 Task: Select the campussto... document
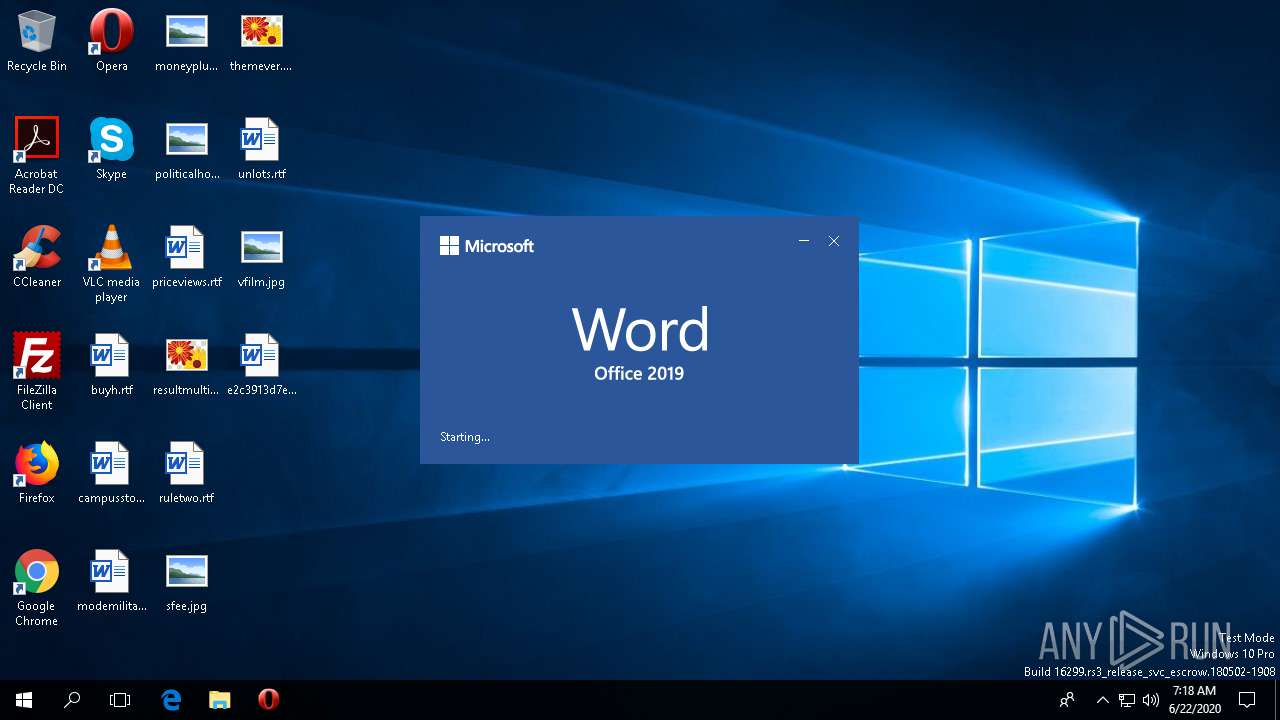pyautogui.click(x=112, y=473)
